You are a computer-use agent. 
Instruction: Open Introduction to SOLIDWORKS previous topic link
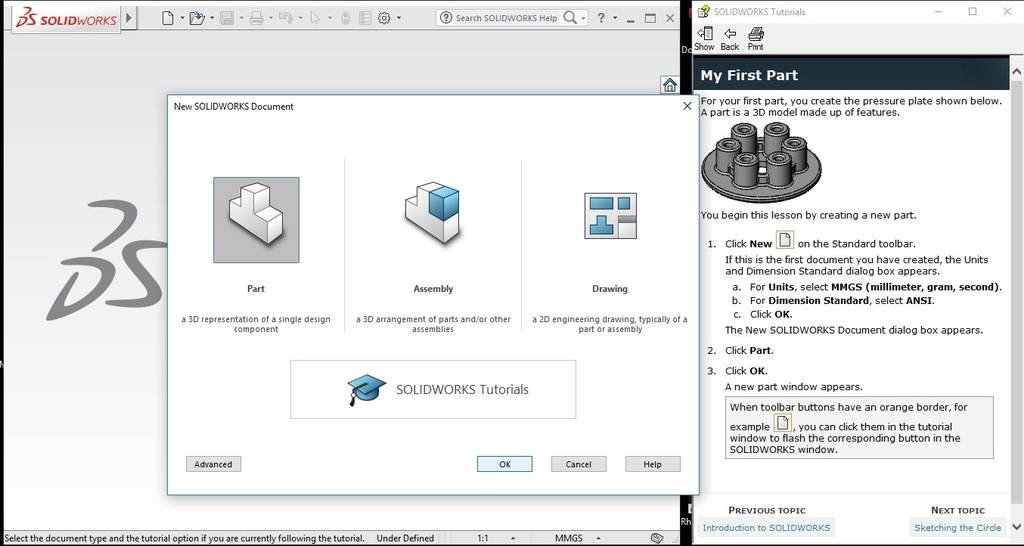pos(766,528)
